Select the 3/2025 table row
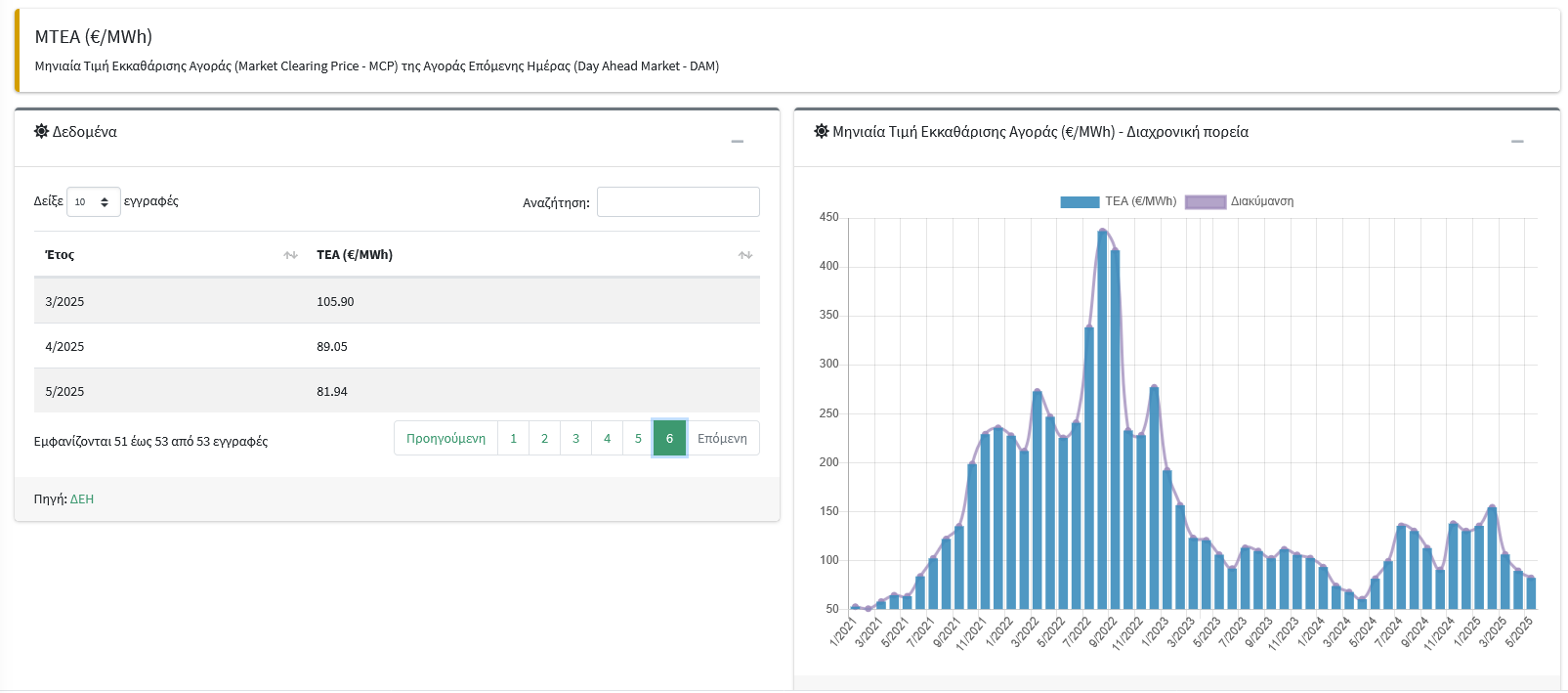Image resolution: width=1568 pixels, height=693 pixels. point(396,301)
